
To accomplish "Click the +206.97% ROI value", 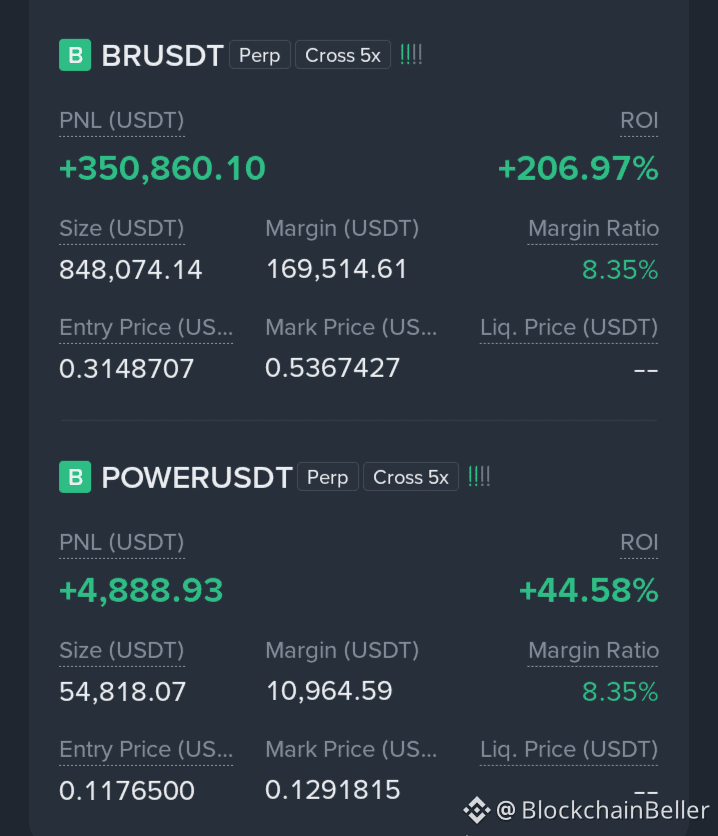I will [578, 168].
